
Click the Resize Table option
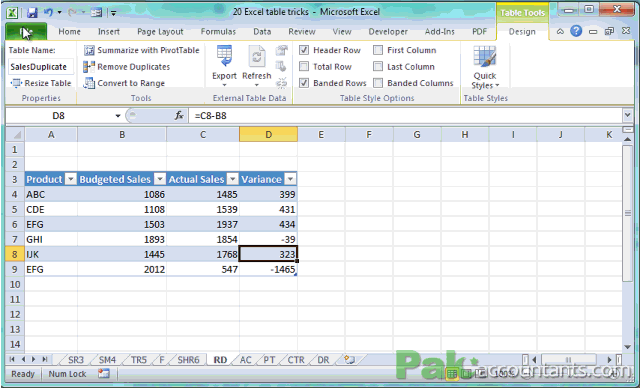coord(40,83)
